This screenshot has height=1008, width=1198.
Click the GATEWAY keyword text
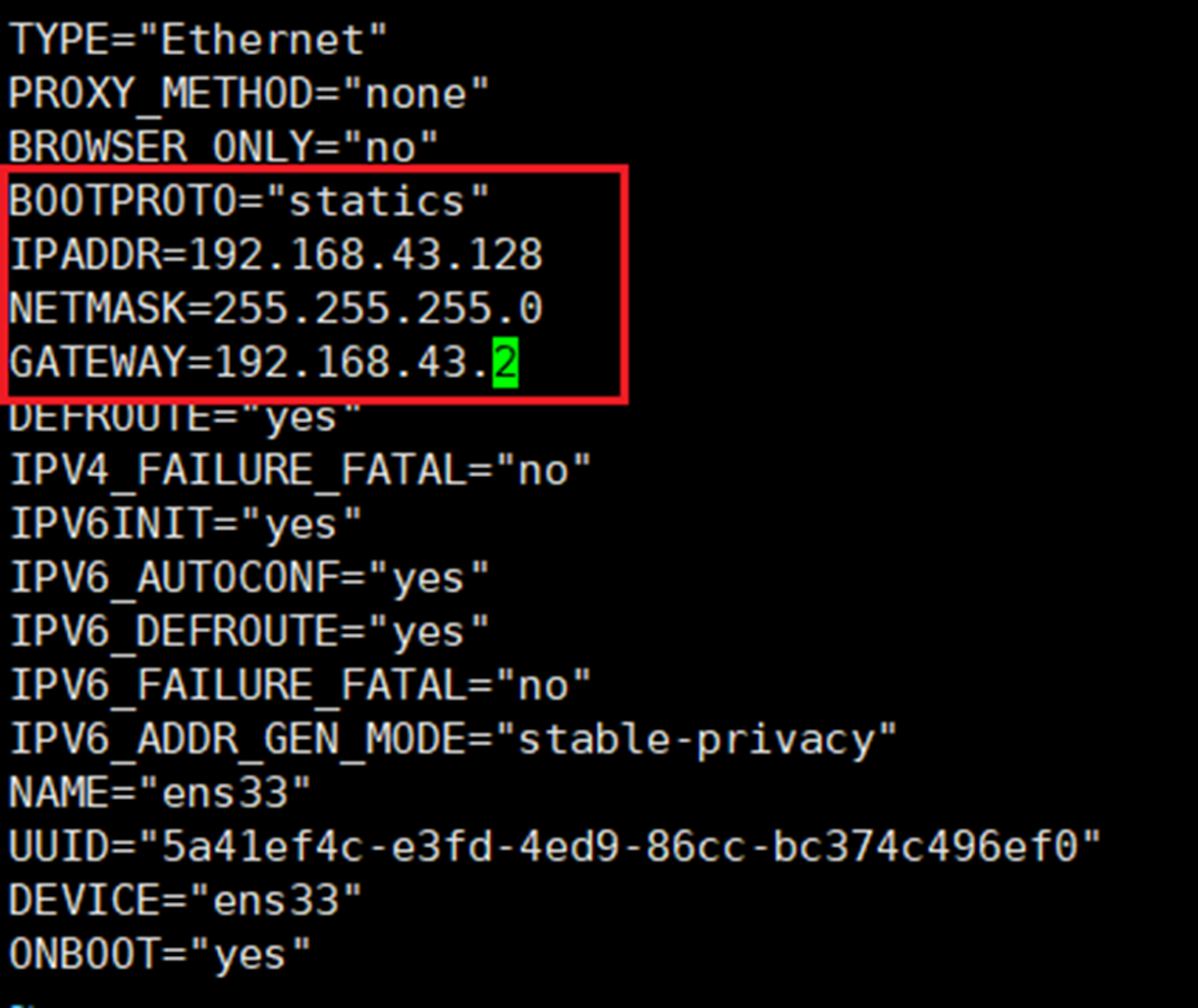coord(98,363)
